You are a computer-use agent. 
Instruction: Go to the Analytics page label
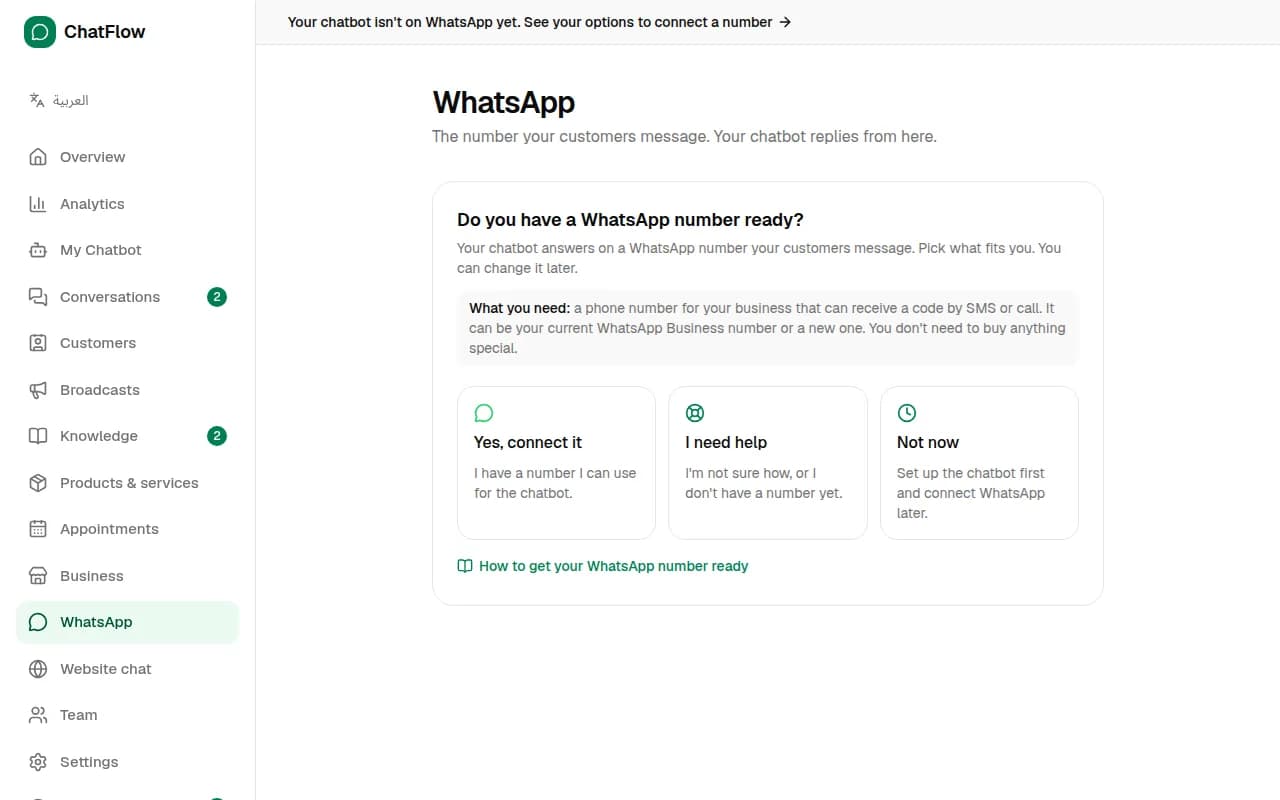point(92,204)
